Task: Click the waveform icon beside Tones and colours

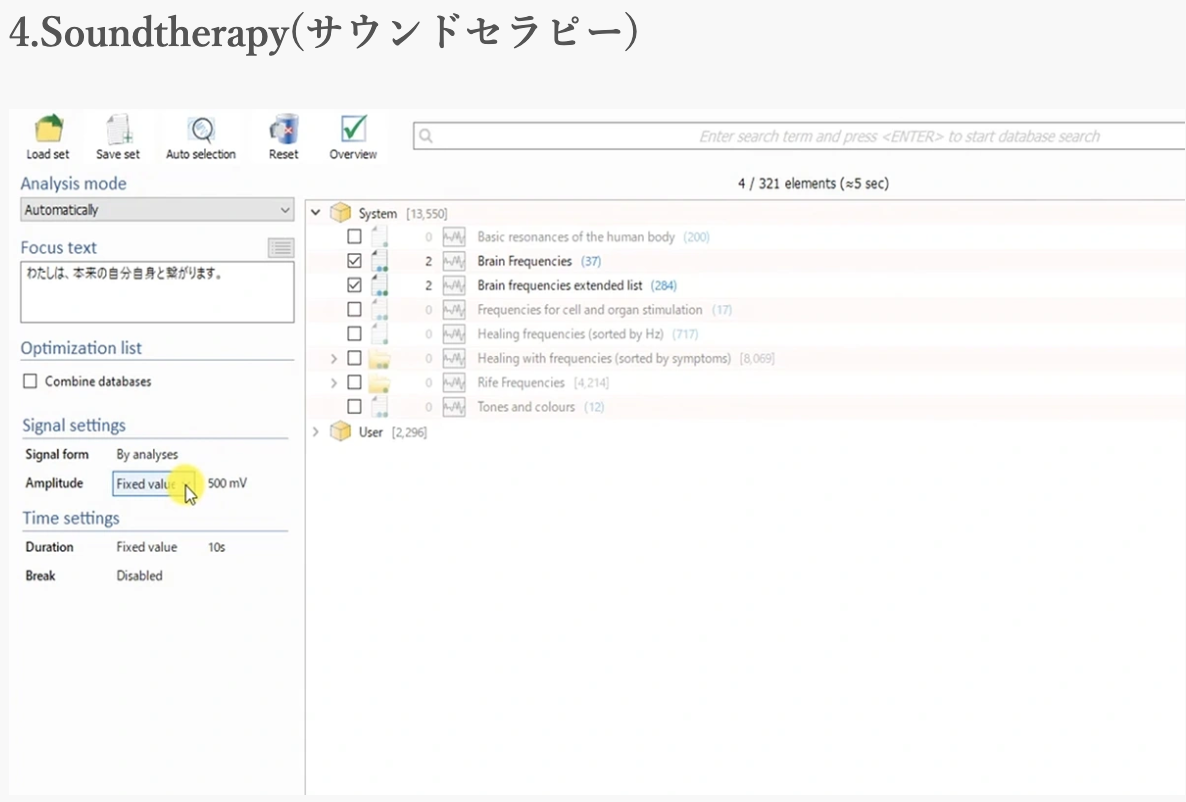Action: coord(454,407)
